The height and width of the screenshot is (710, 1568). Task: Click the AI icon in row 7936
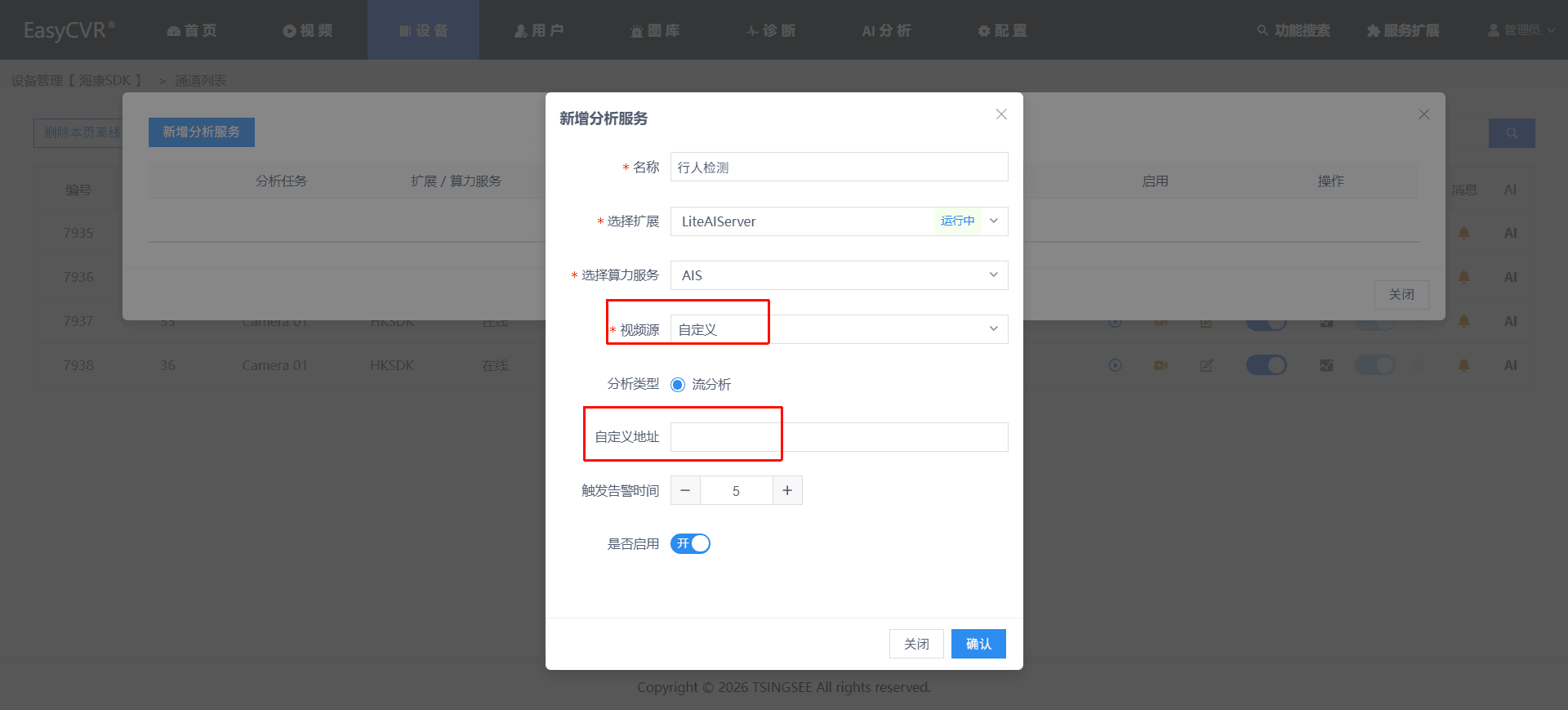coord(1510,277)
